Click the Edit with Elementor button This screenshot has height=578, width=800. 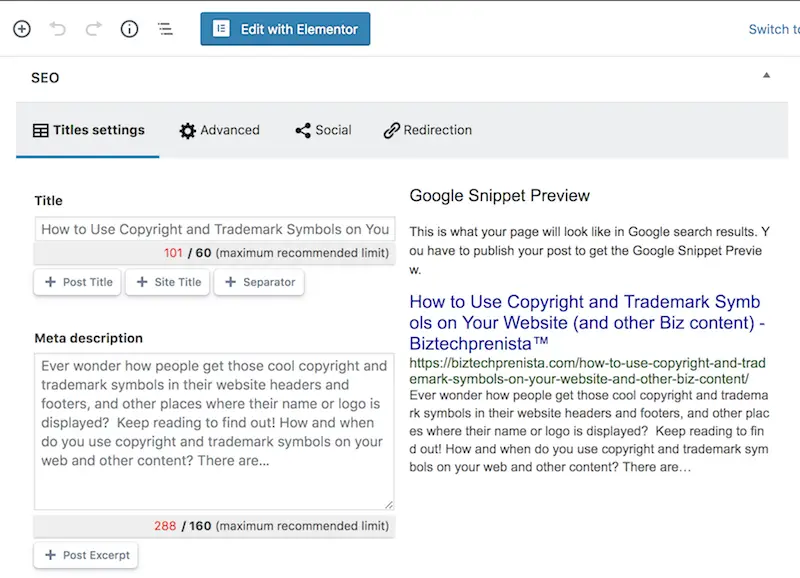click(x=285, y=29)
